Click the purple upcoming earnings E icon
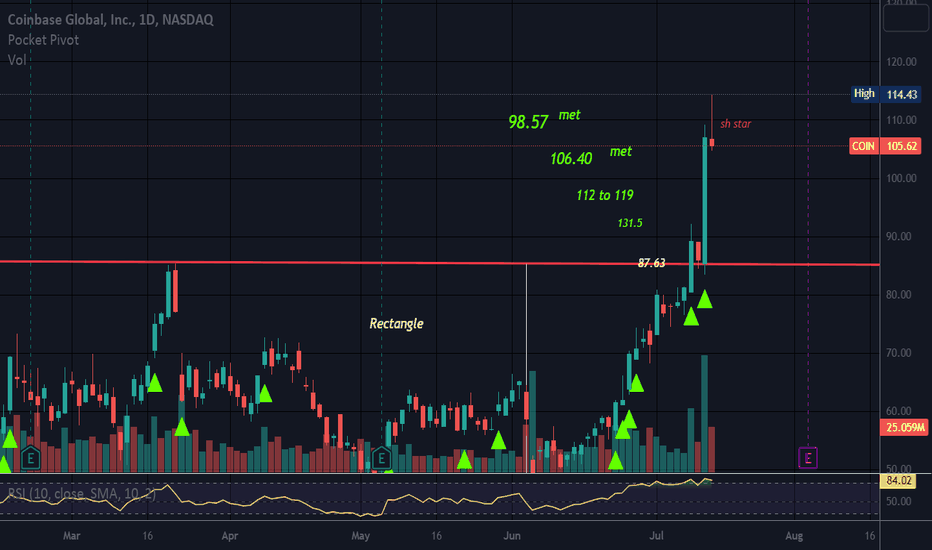This screenshot has width=932, height=550. tap(808, 458)
